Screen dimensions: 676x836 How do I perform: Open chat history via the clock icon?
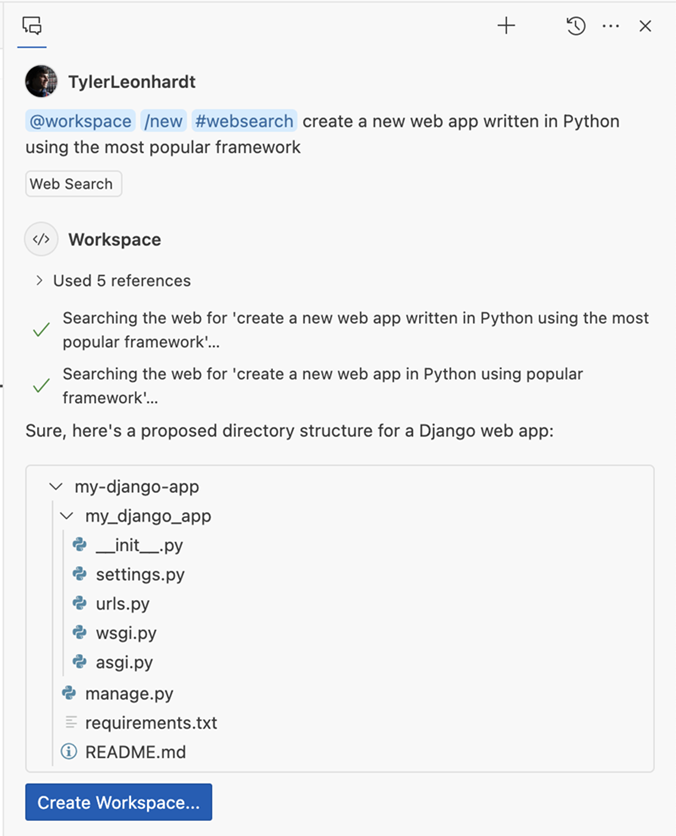click(575, 26)
